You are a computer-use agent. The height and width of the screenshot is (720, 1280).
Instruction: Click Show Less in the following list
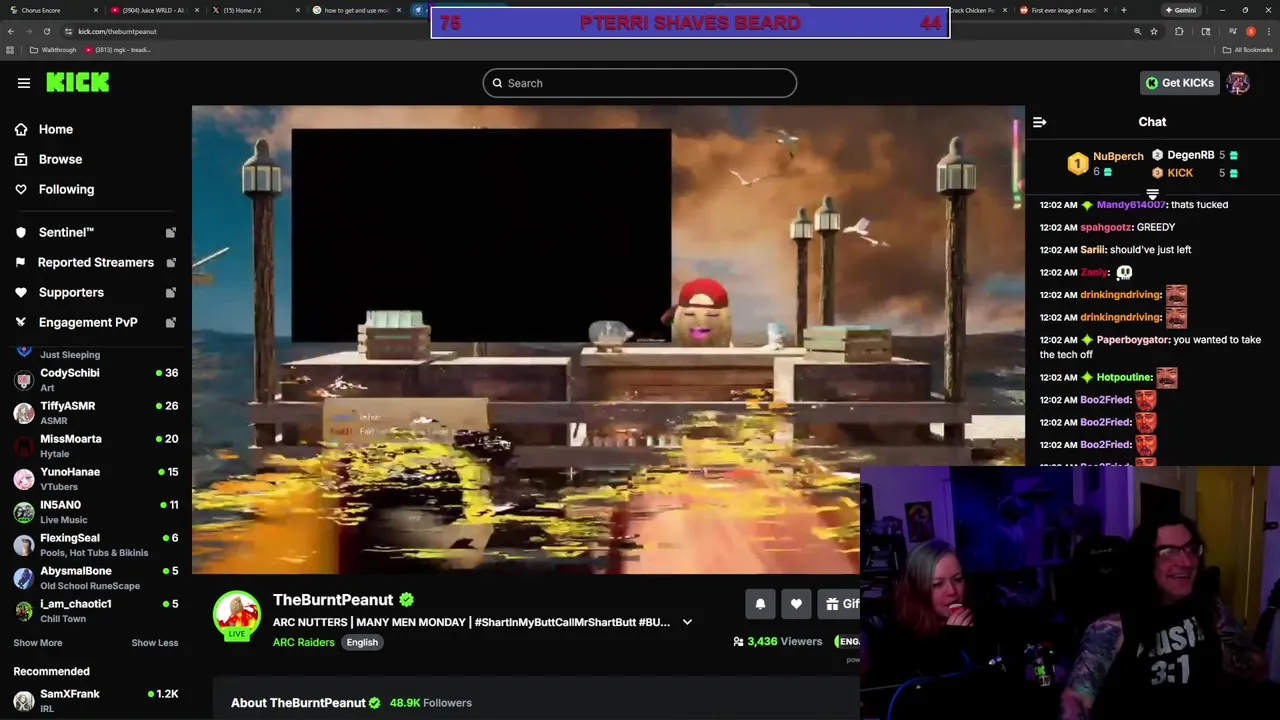tap(155, 643)
